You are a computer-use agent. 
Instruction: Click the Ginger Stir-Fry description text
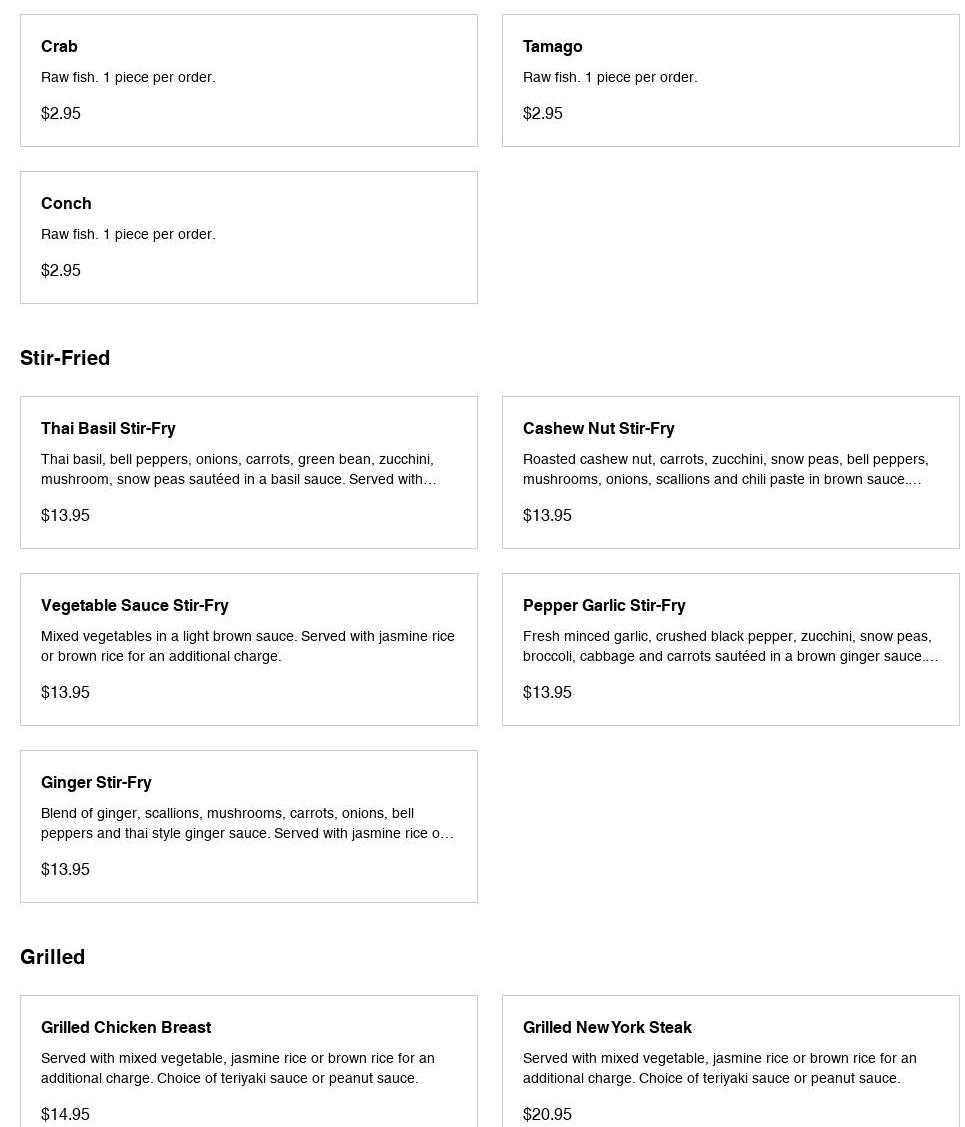point(247,823)
